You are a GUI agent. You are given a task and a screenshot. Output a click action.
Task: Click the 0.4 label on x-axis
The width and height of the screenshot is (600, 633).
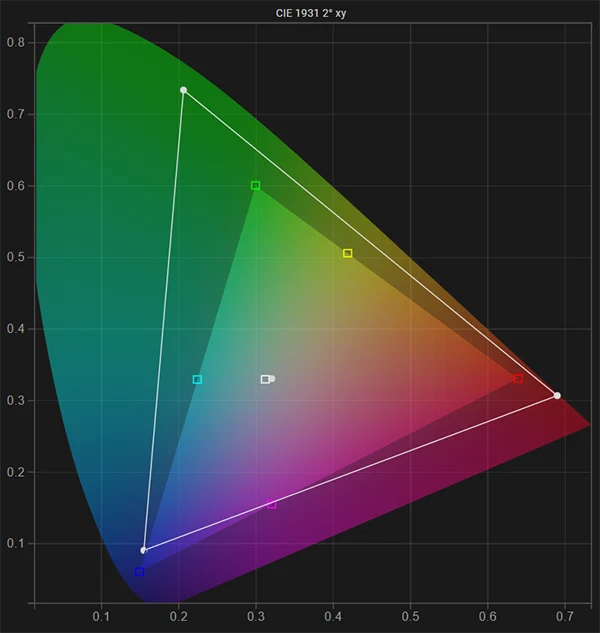click(333, 618)
